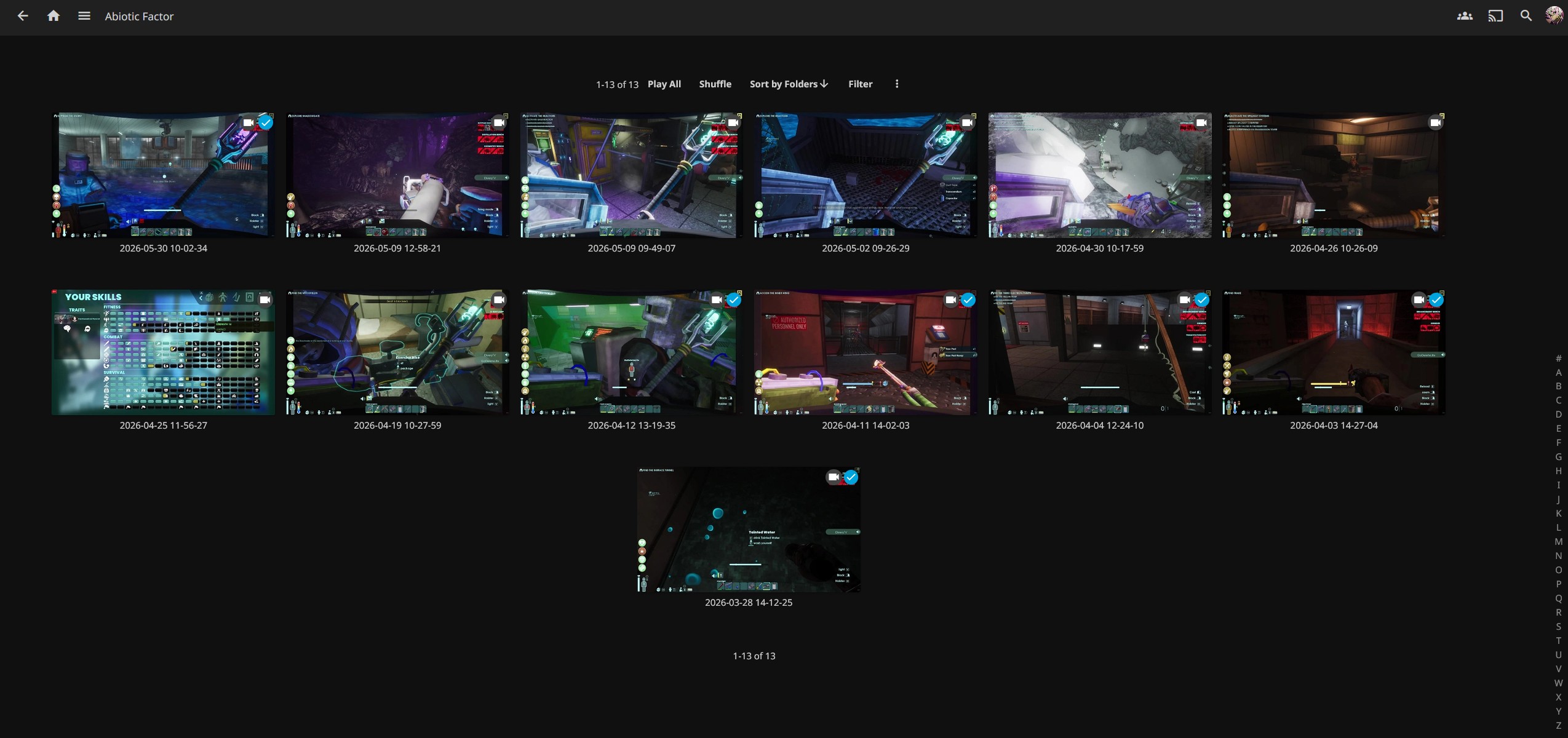The width and height of the screenshot is (1568, 738).
Task: Click the Shuffle button
Action: [x=715, y=84]
